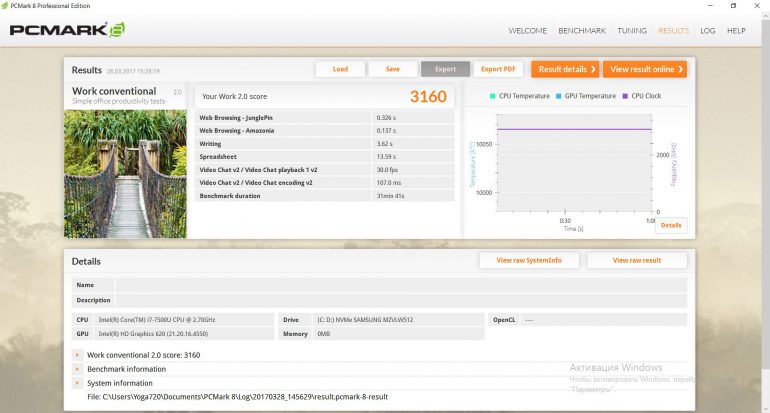This screenshot has height=413, width=770.
Task: Restore down the PCMark 8 window
Action: [x=733, y=5]
